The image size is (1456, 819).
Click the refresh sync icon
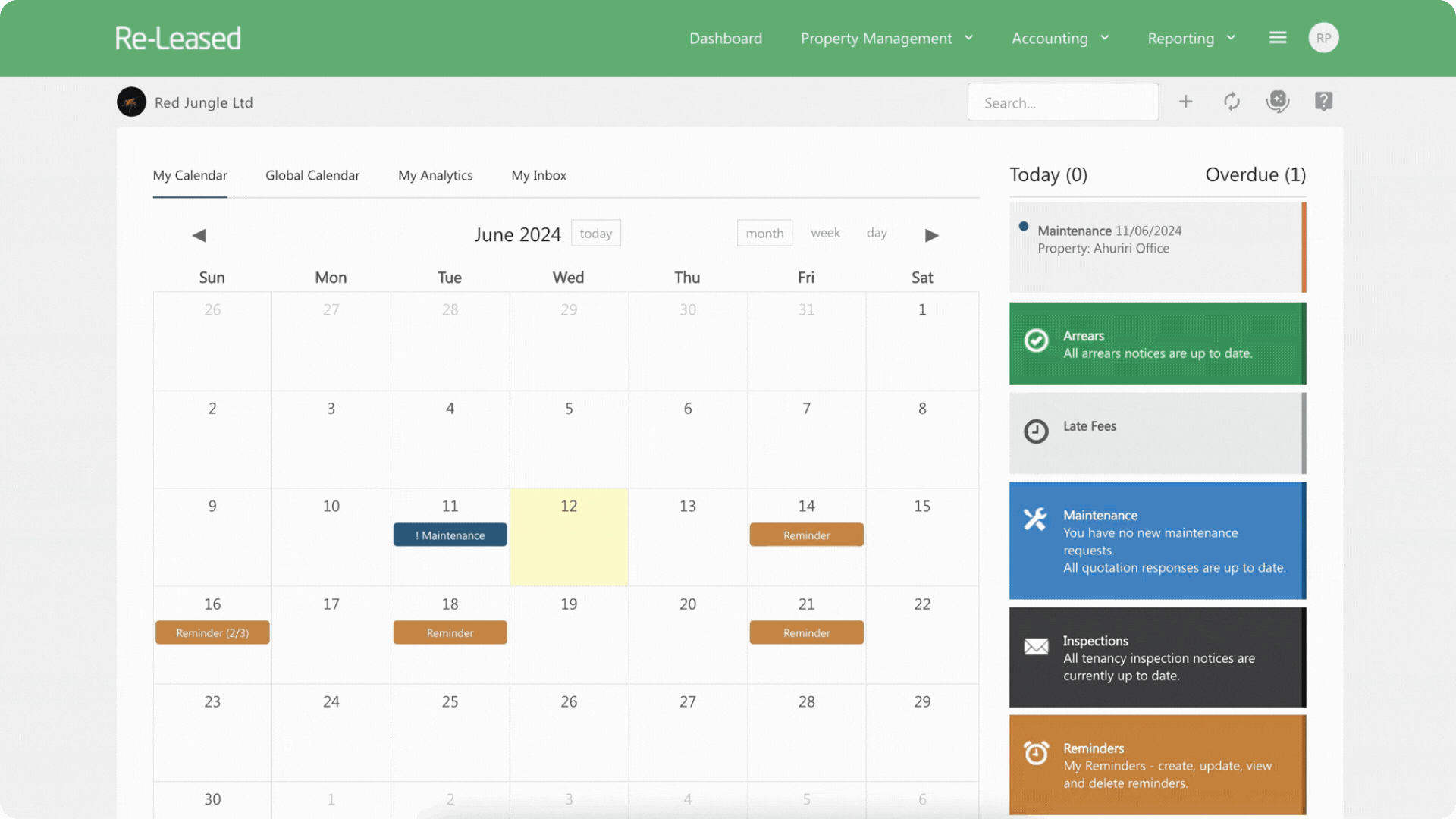coord(1232,102)
